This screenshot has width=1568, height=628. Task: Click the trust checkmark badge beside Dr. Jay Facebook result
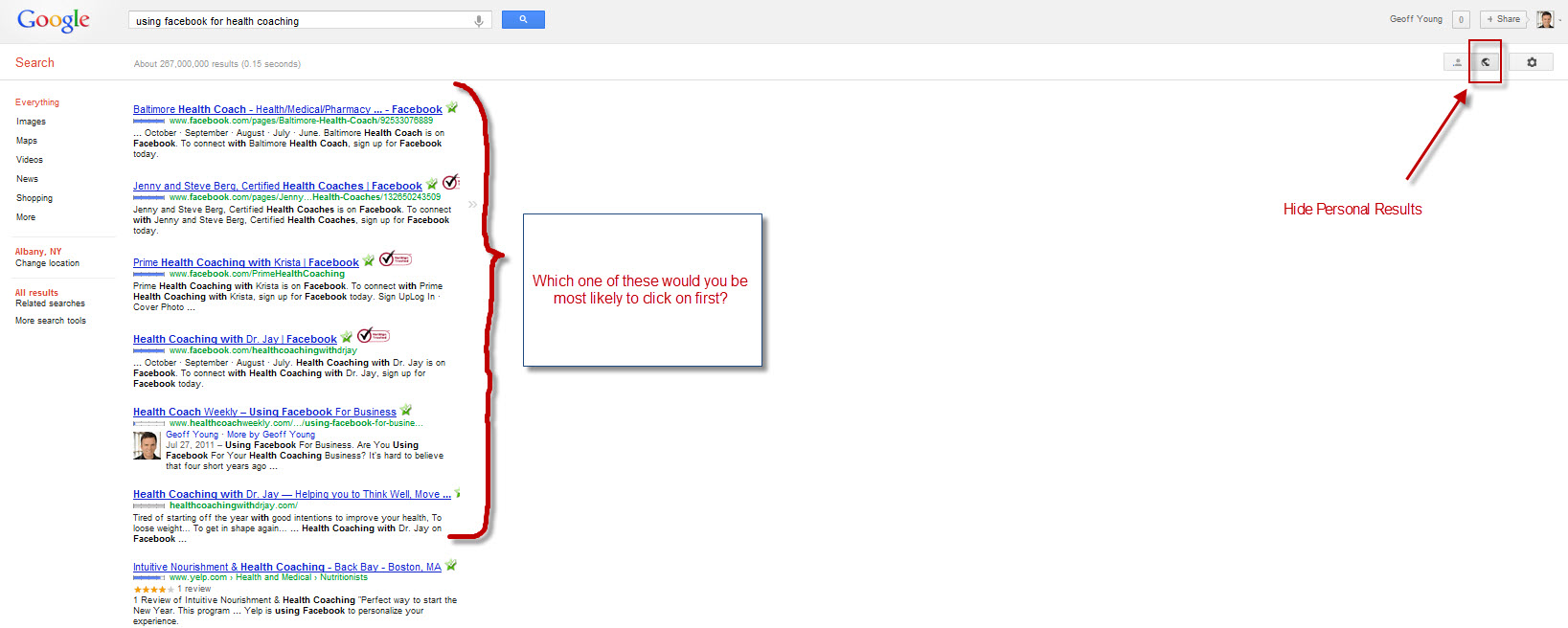[x=373, y=335]
